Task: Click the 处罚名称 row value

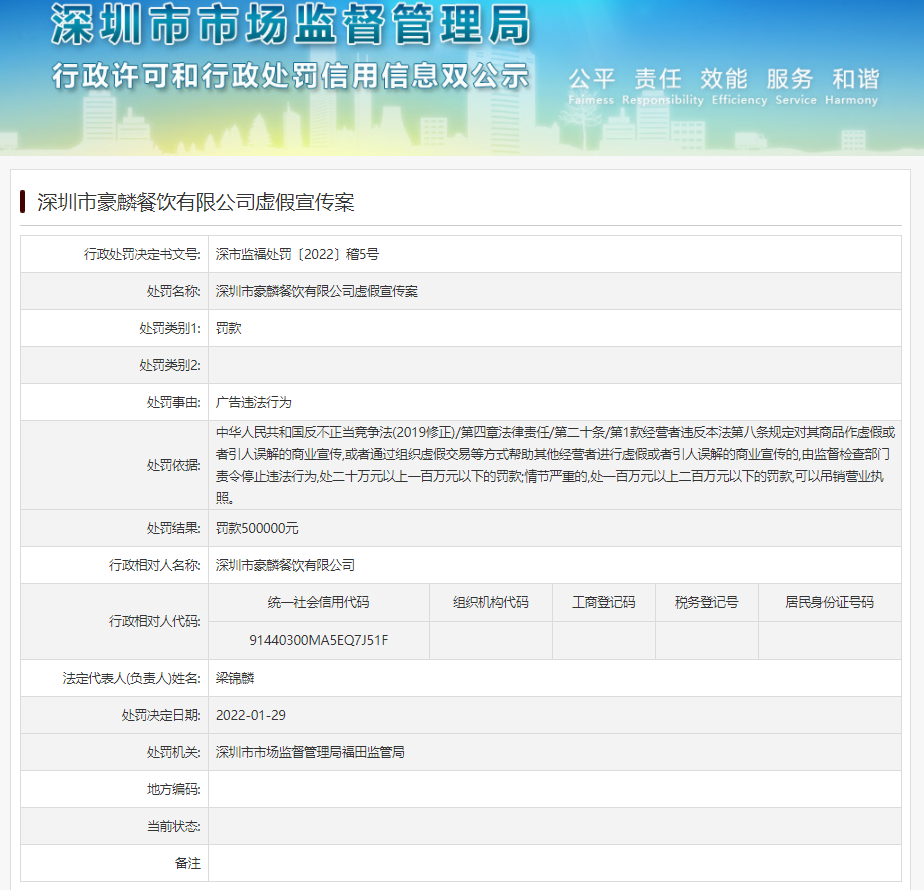Action: pyautogui.click(x=317, y=291)
